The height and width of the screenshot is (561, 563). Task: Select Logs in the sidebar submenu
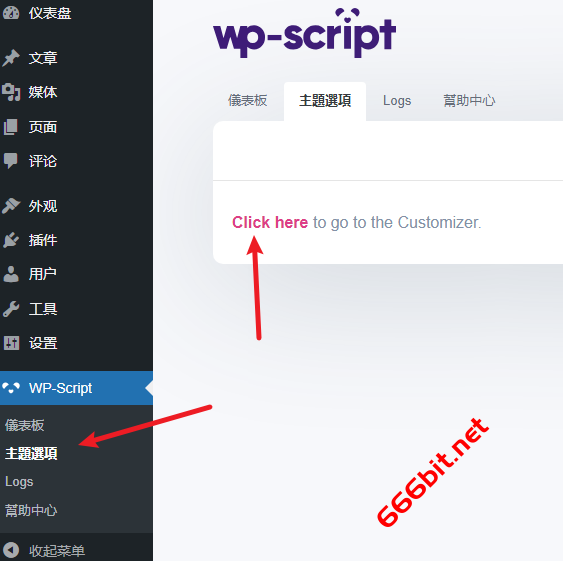[19, 482]
